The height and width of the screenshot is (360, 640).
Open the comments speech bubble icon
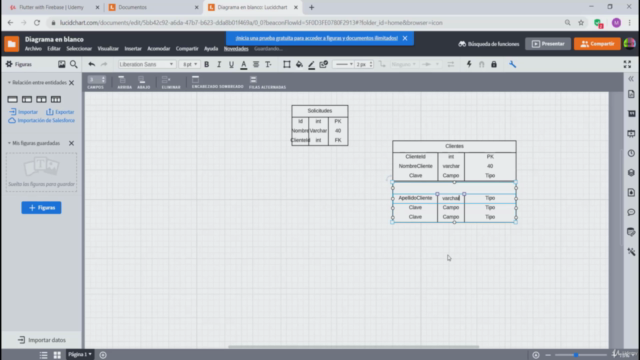(x=631, y=212)
